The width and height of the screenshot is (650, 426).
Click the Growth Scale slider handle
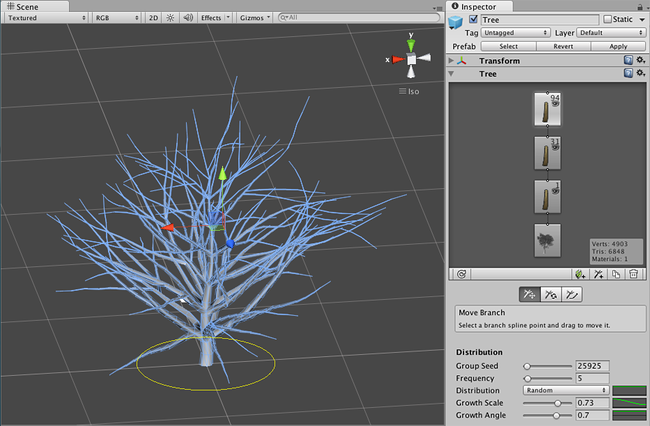pos(557,402)
